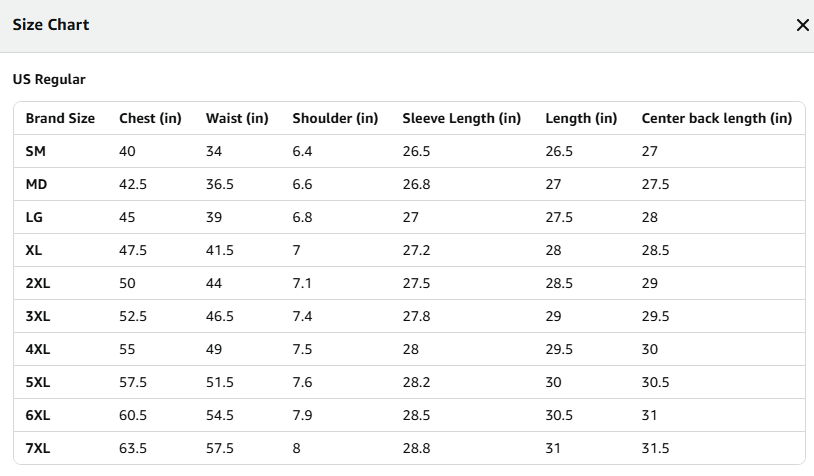Select the 4XL size row label

(37, 349)
